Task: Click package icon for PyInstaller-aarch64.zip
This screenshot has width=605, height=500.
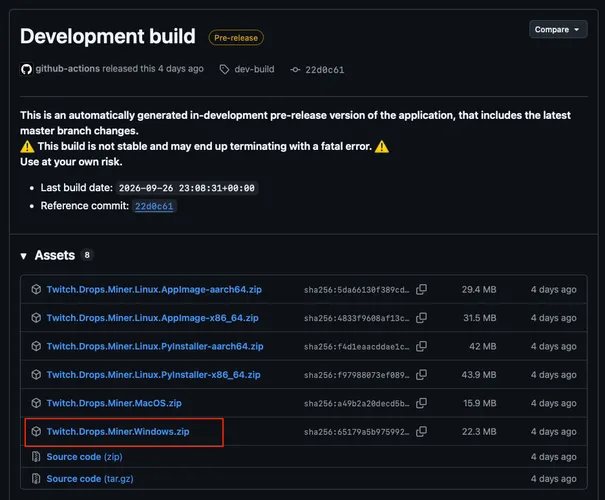Action: click(36, 346)
